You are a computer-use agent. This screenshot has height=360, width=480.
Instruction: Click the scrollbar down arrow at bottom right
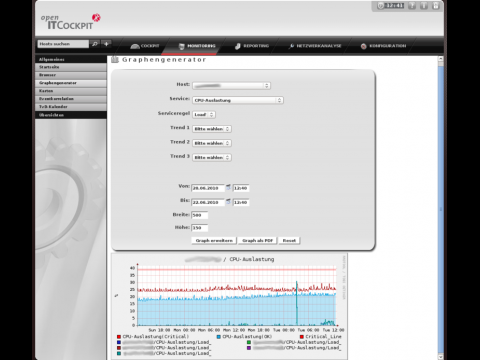click(x=441, y=357)
